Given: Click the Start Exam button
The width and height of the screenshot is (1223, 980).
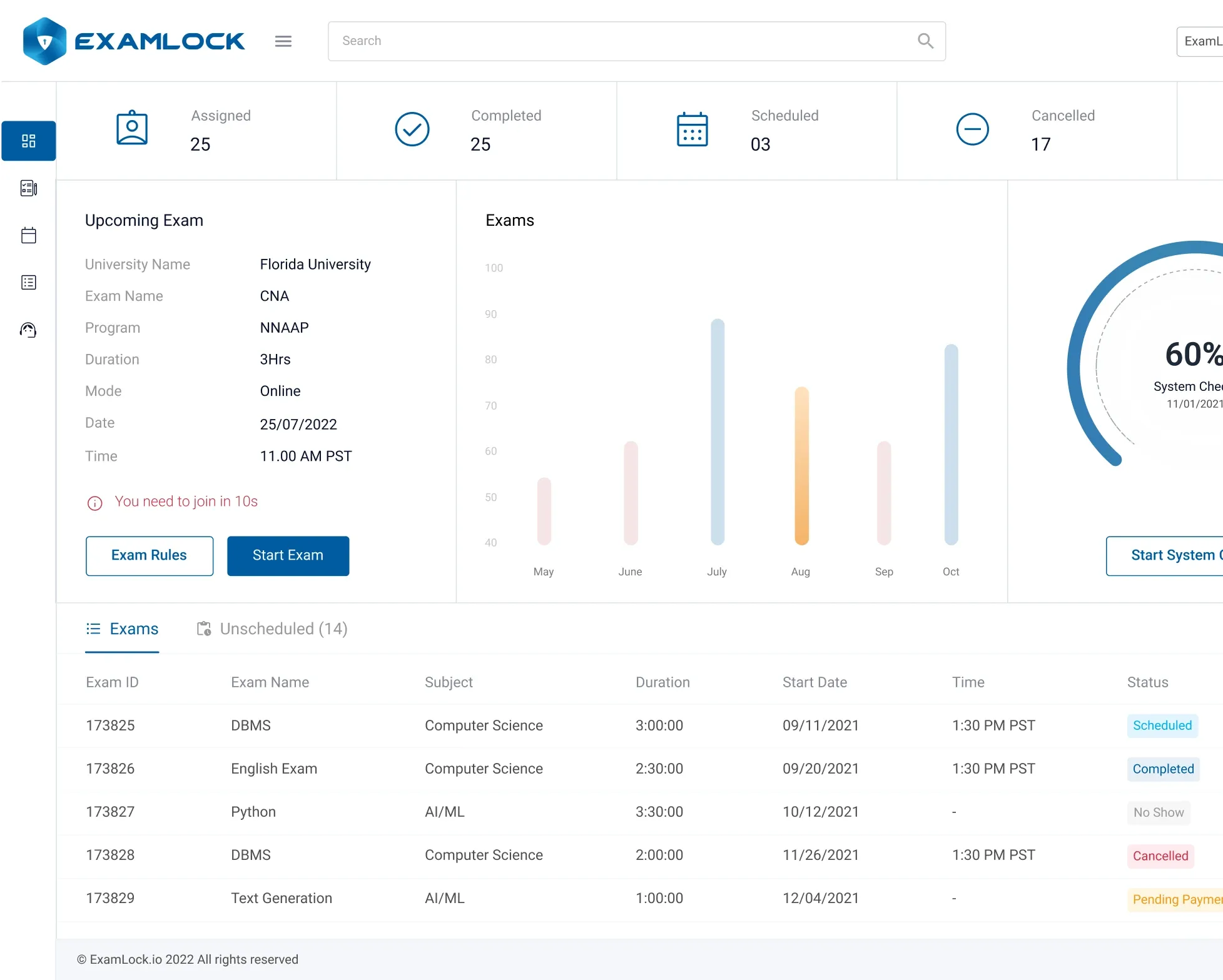Looking at the screenshot, I should (288, 556).
